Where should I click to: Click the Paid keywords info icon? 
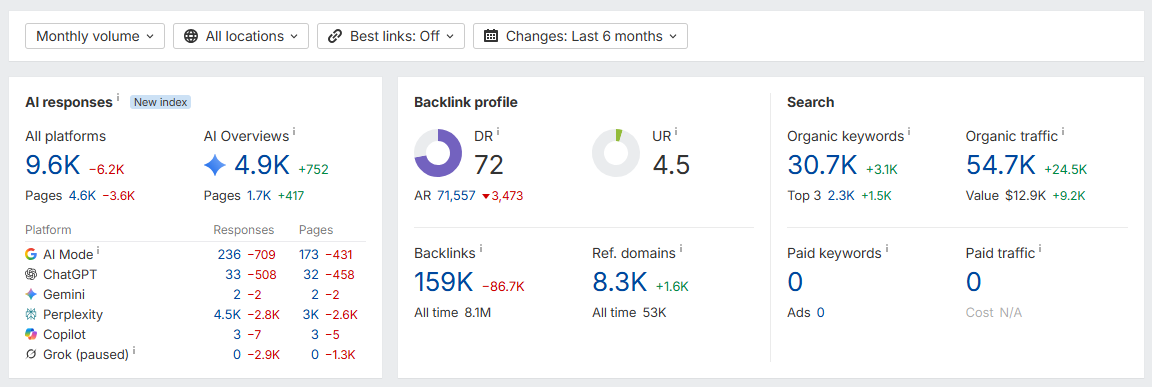pos(887,249)
